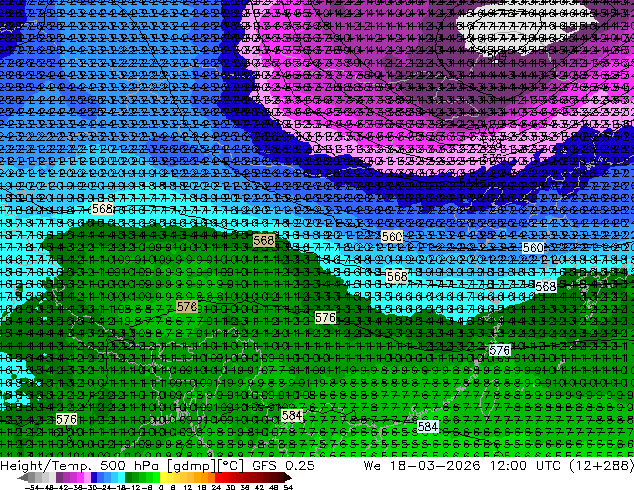The width and height of the screenshot is (634, 490).
Task: Click the '-54' legend scale value
Action: point(32,487)
